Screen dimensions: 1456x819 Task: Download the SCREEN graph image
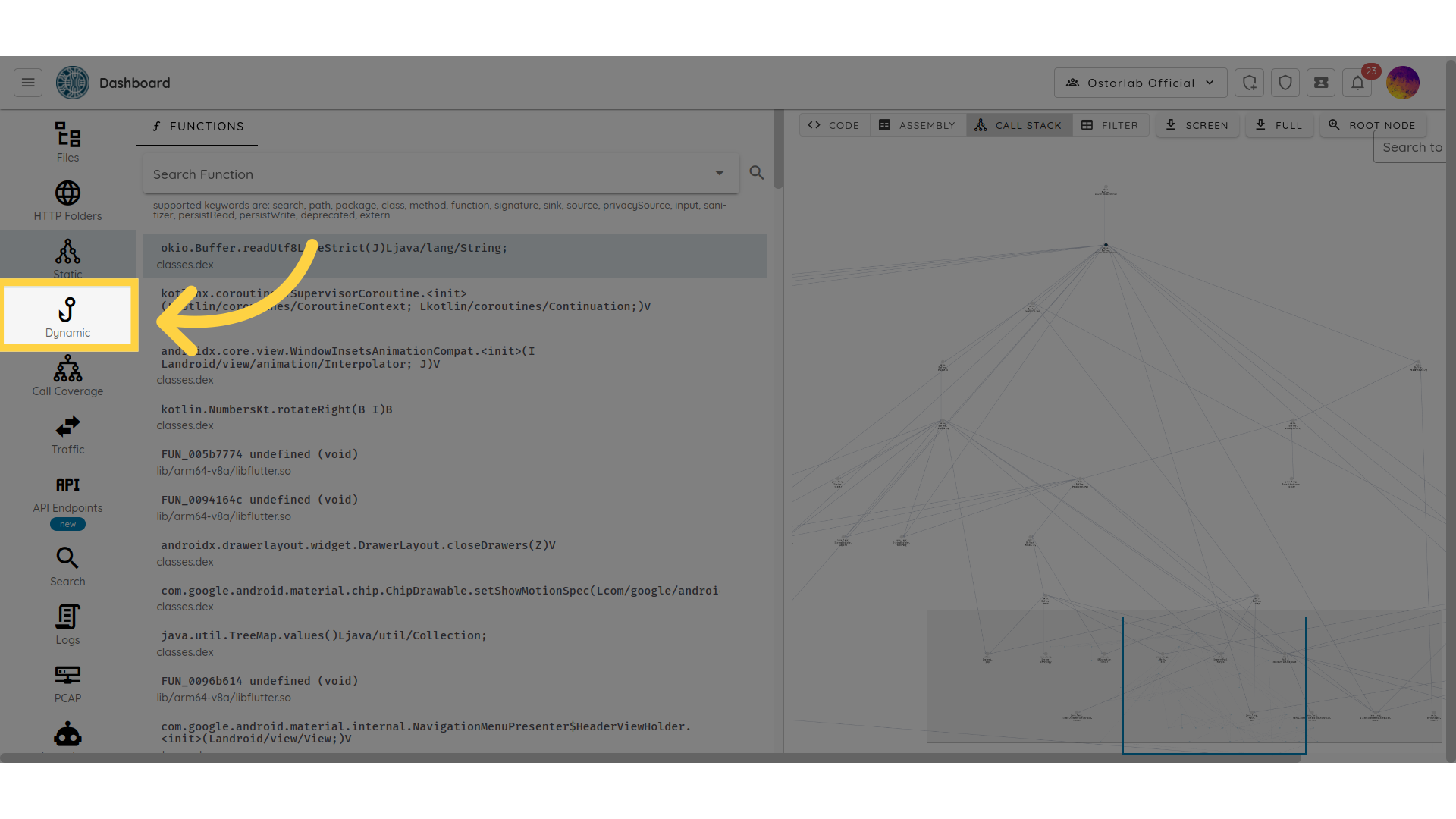1197,125
